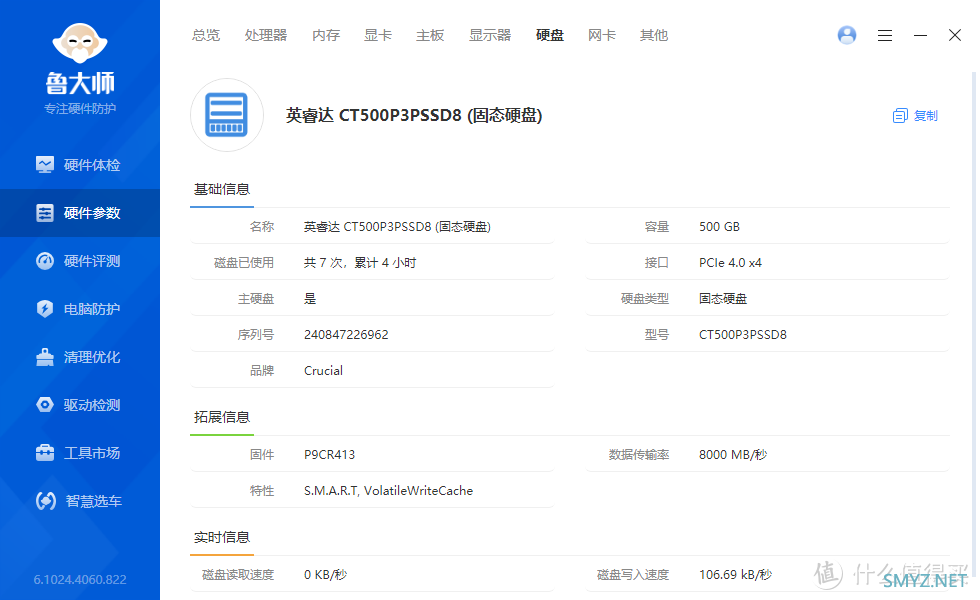Open the 硬件评测 gauge icon
980x600 pixels.
tap(45, 261)
